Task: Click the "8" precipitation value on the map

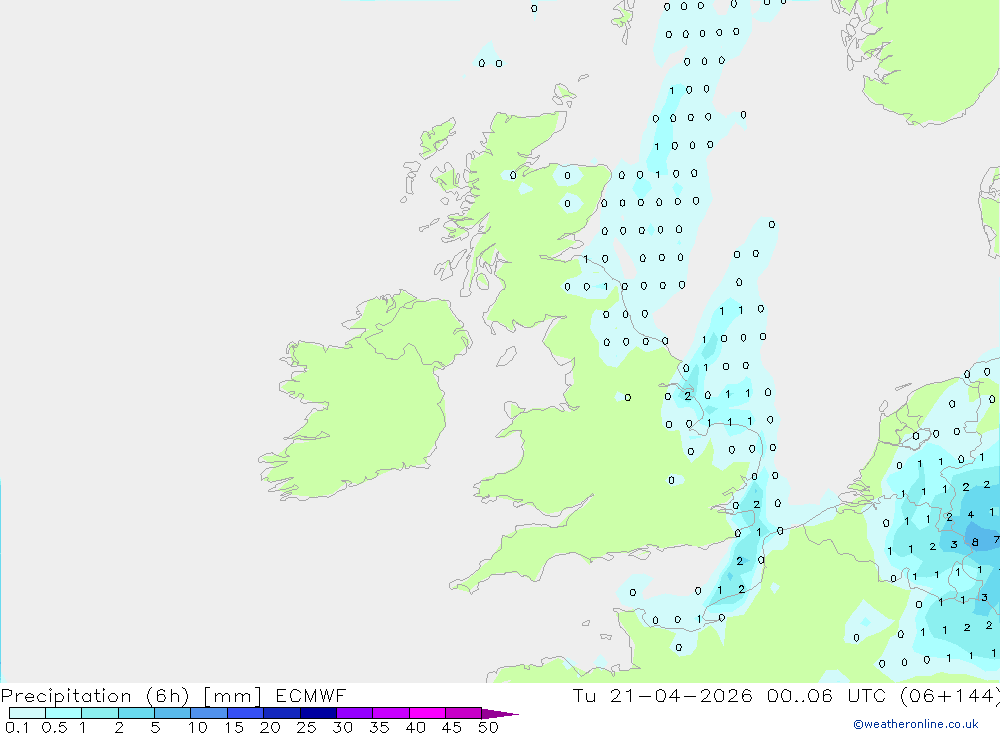Action: click(974, 542)
